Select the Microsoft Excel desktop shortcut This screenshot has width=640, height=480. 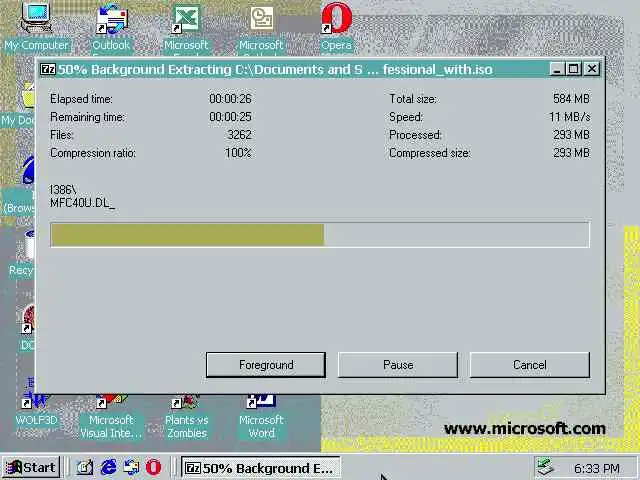pos(186,28)
